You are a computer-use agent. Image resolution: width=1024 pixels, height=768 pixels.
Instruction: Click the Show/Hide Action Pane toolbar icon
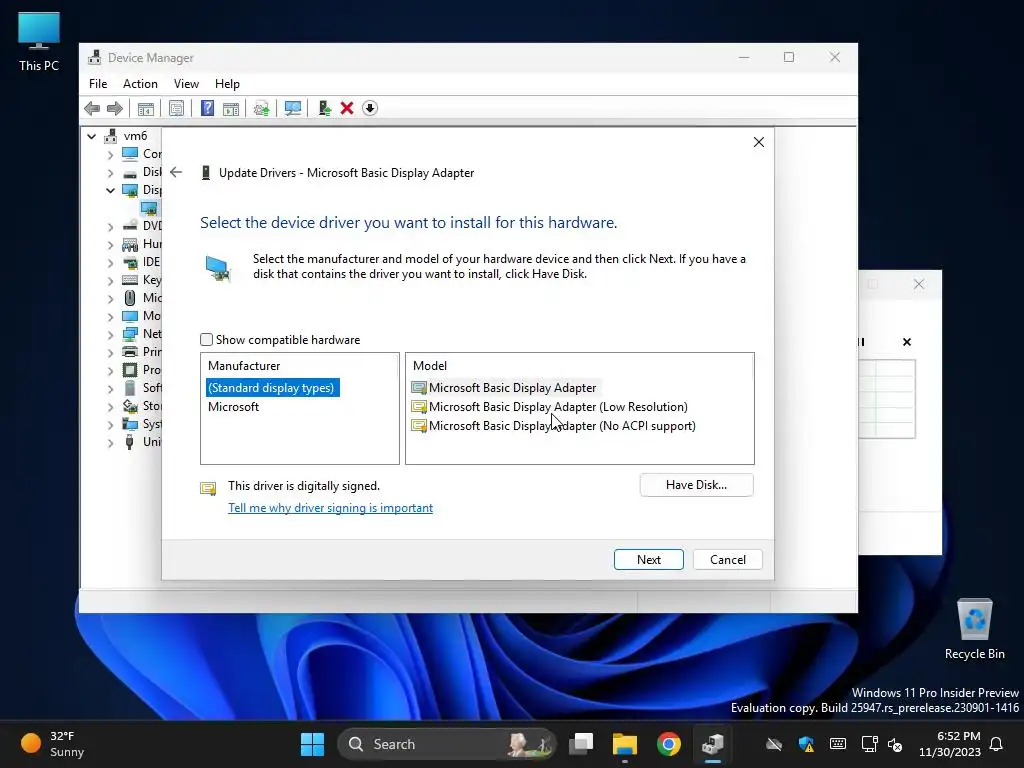[x=231, y=108]
